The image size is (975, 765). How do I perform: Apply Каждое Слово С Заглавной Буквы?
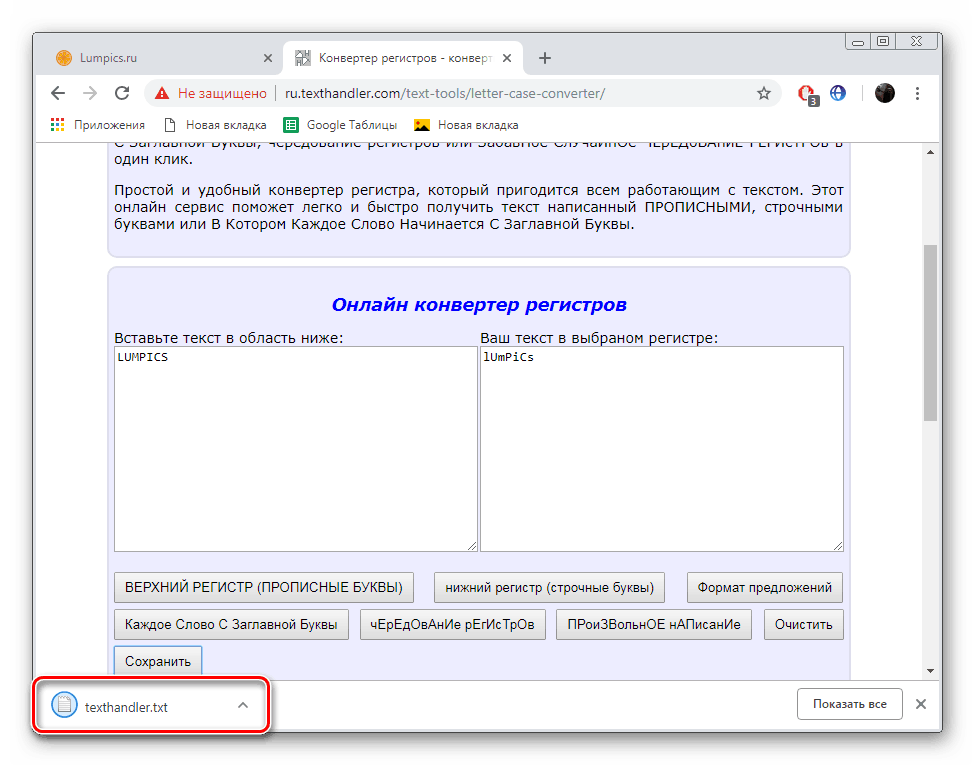[231, 624]
